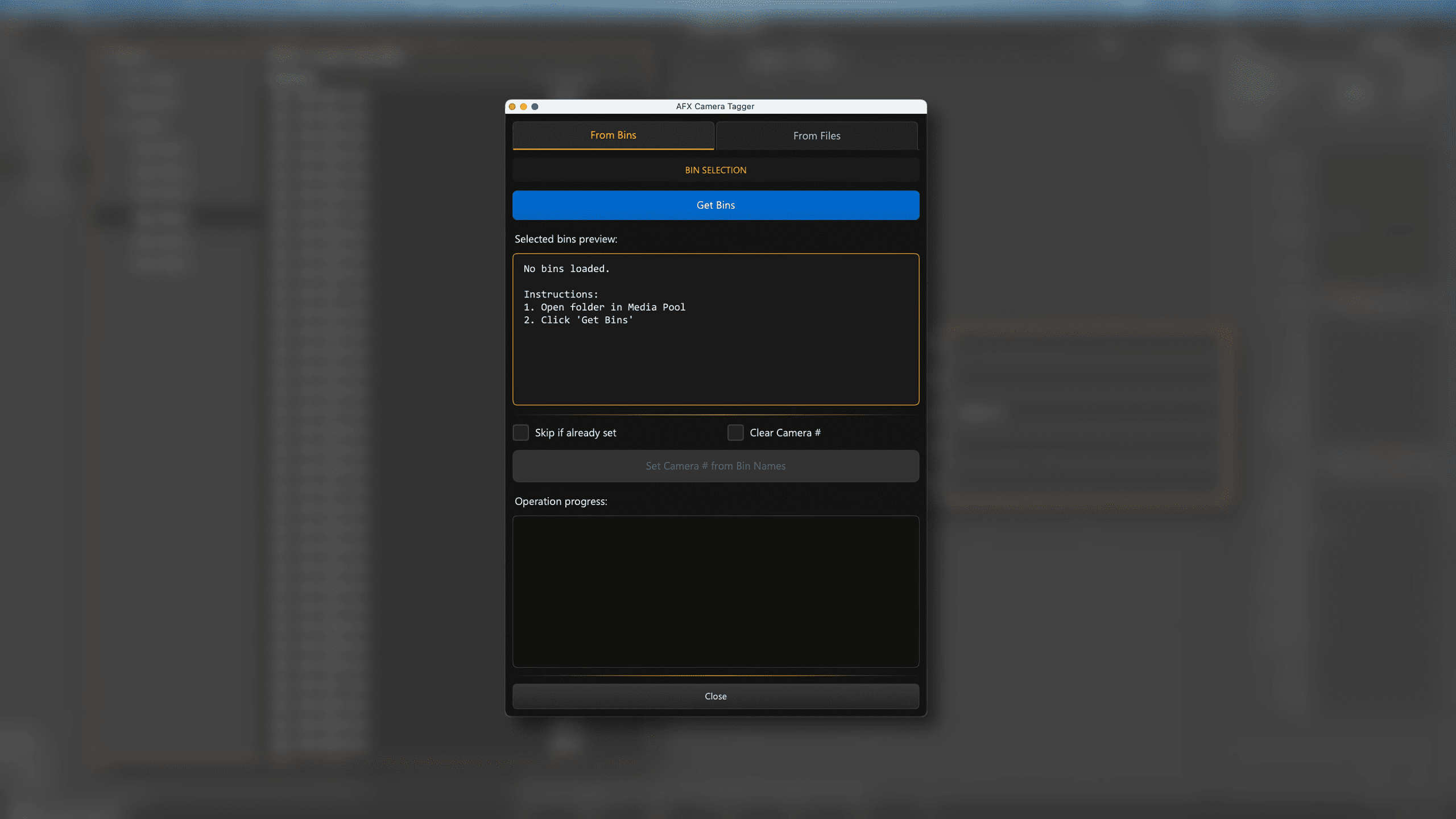Screen dimensions: 1456x819
Task: Click the gray zoom window dot
Action: (535, 106)
